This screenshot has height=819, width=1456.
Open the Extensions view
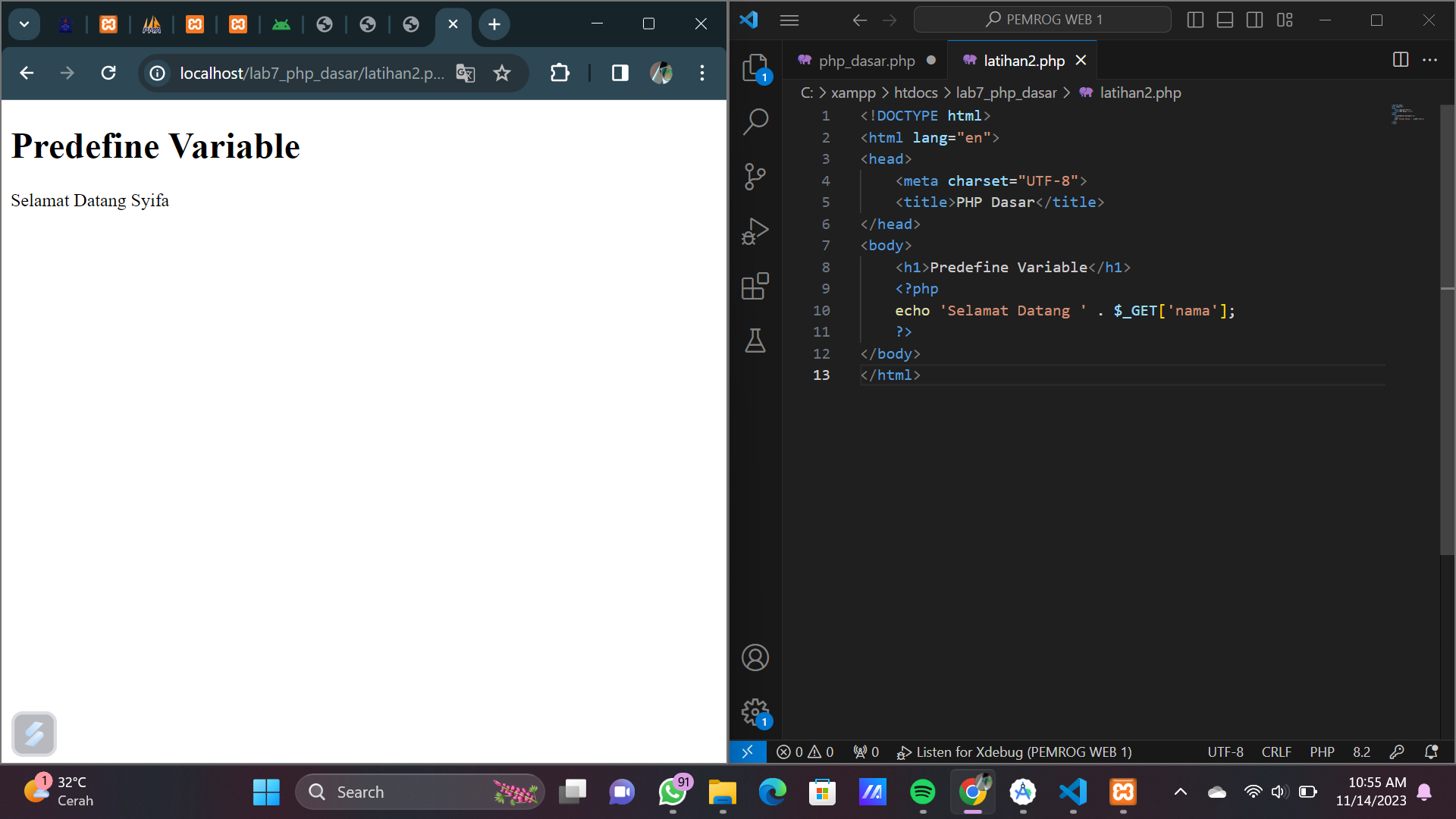tap(755, 286)
